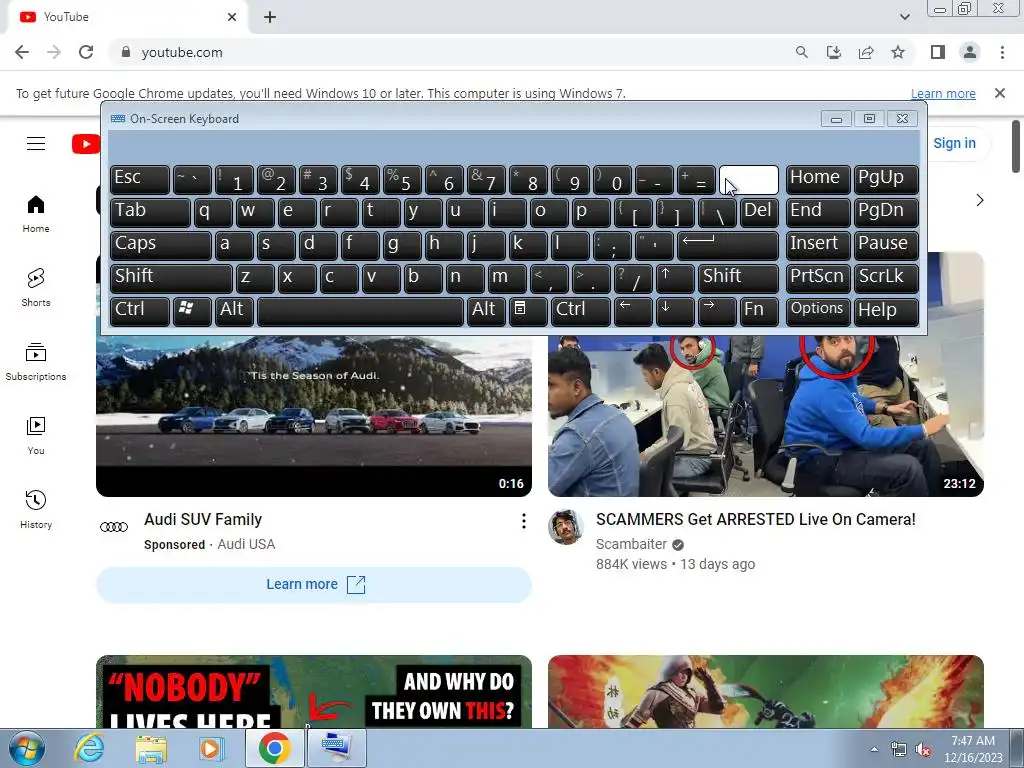Open Audi SUV Family video thumbnail
Screen dimensions: 1024x768
coord(314,415)
